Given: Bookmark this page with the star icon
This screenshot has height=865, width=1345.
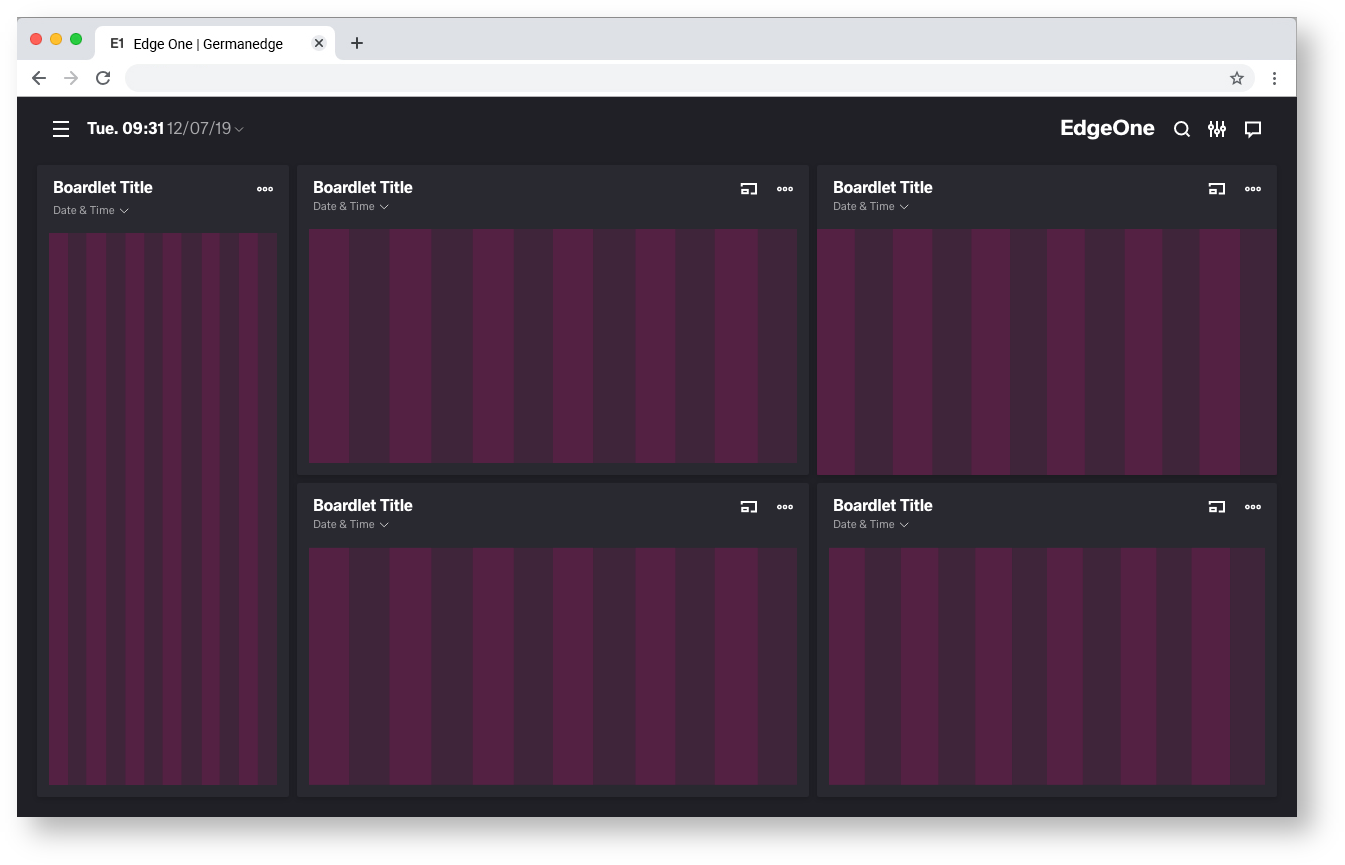Looking at the screenshot, I should coord(1236,78).
